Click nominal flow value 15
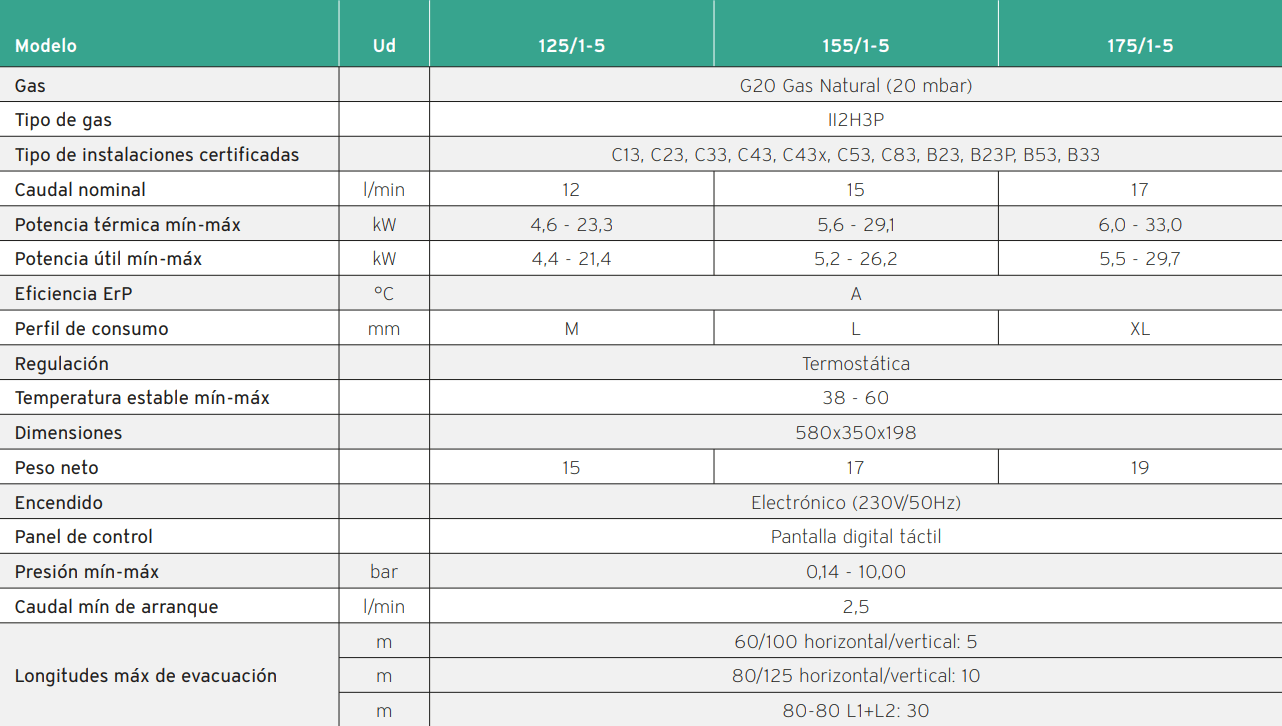 pyautogui.click(x=855, y=190)
